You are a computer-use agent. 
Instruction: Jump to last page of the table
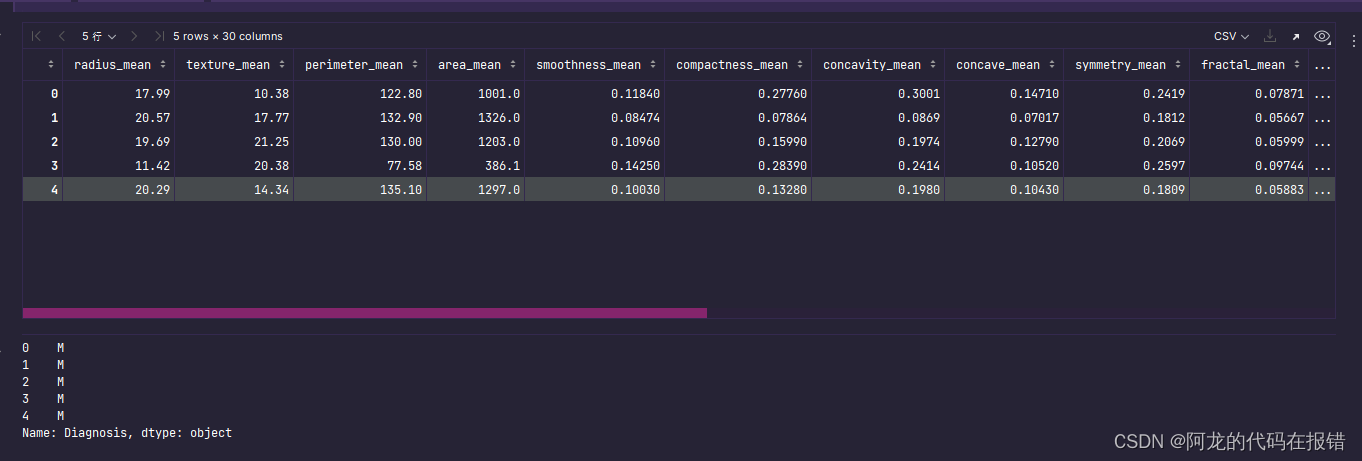pos(159,36)
